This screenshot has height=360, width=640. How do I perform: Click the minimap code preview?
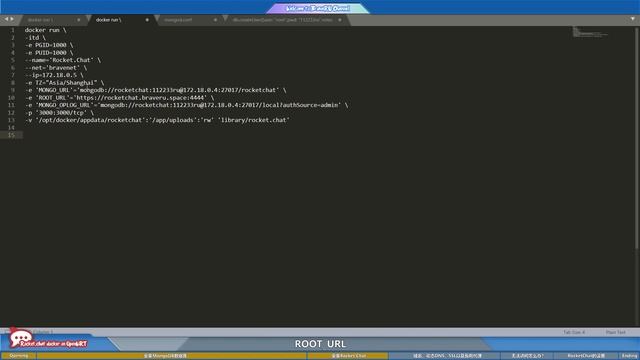pos(590,32)
